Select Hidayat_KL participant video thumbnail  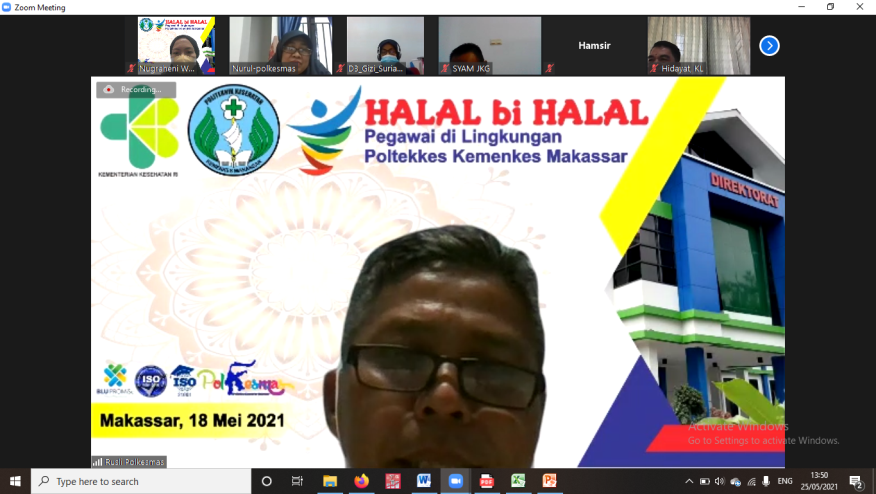click(699, 46)
